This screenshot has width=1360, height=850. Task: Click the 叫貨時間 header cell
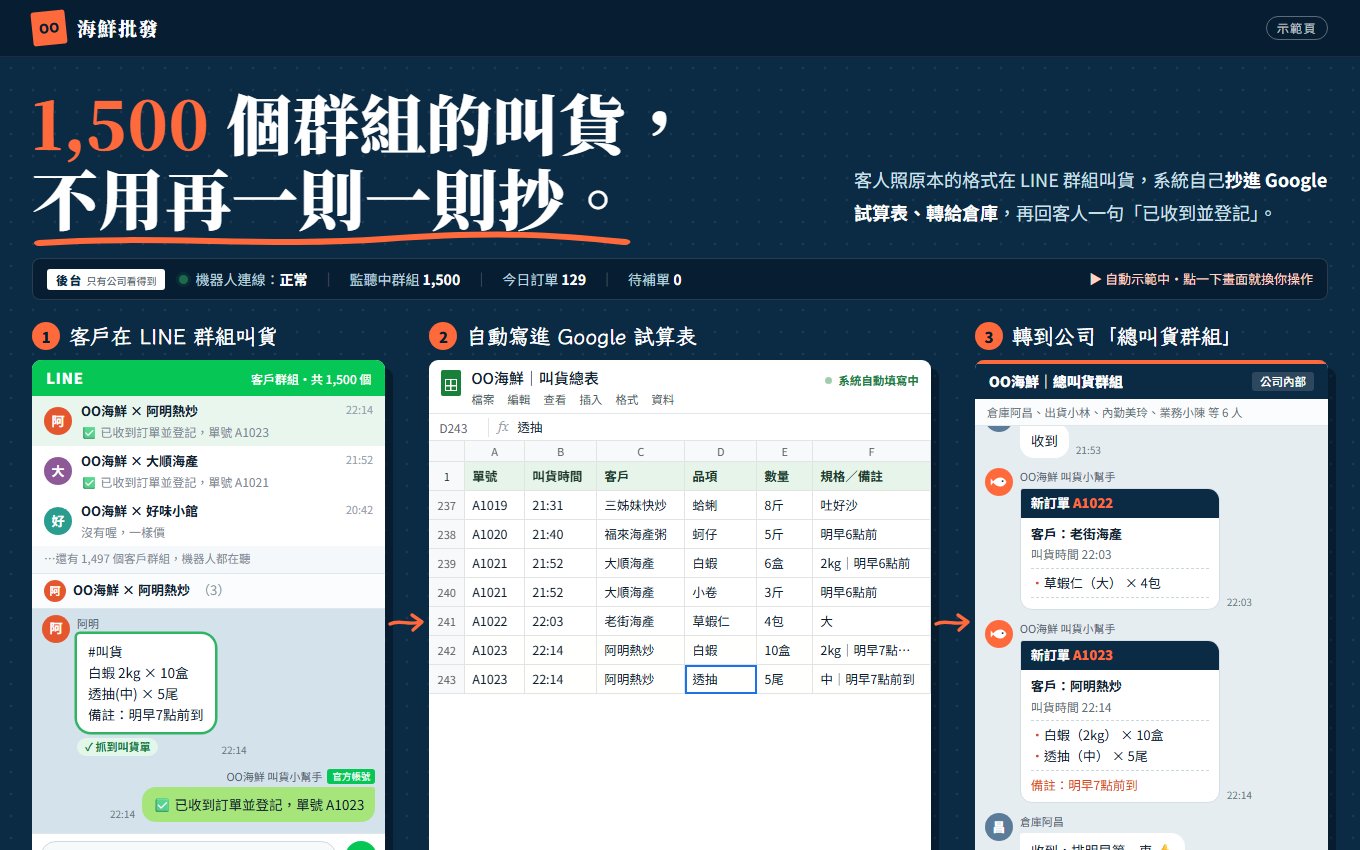coord(561,476)
